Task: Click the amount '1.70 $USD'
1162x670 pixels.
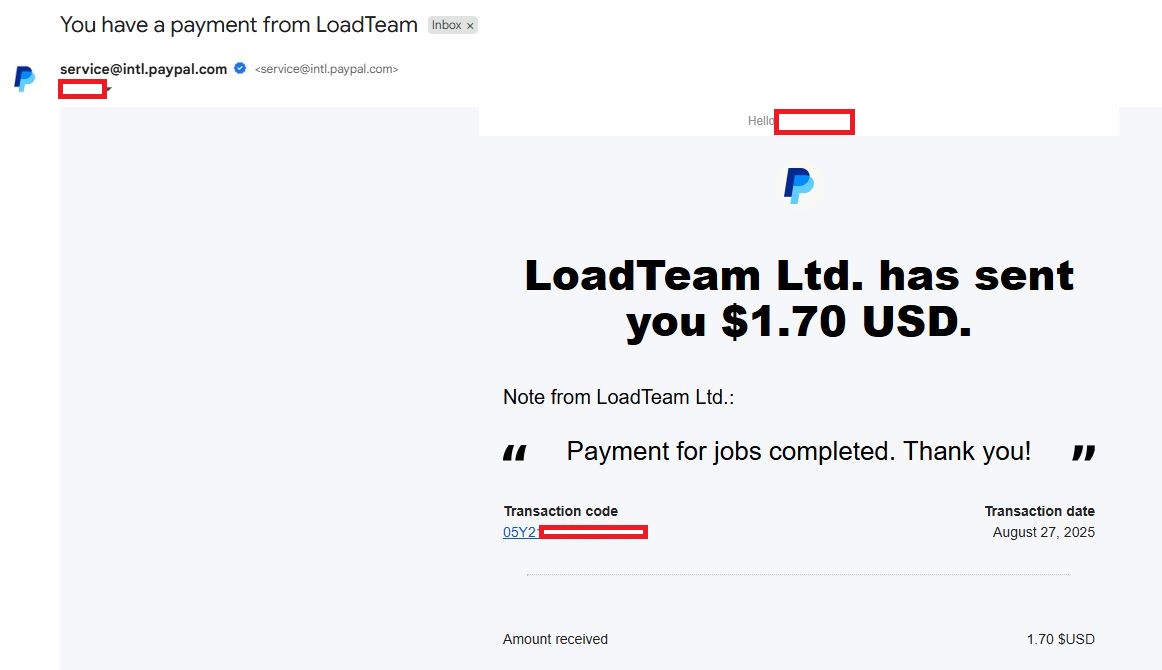Action: click(1060, 639)
